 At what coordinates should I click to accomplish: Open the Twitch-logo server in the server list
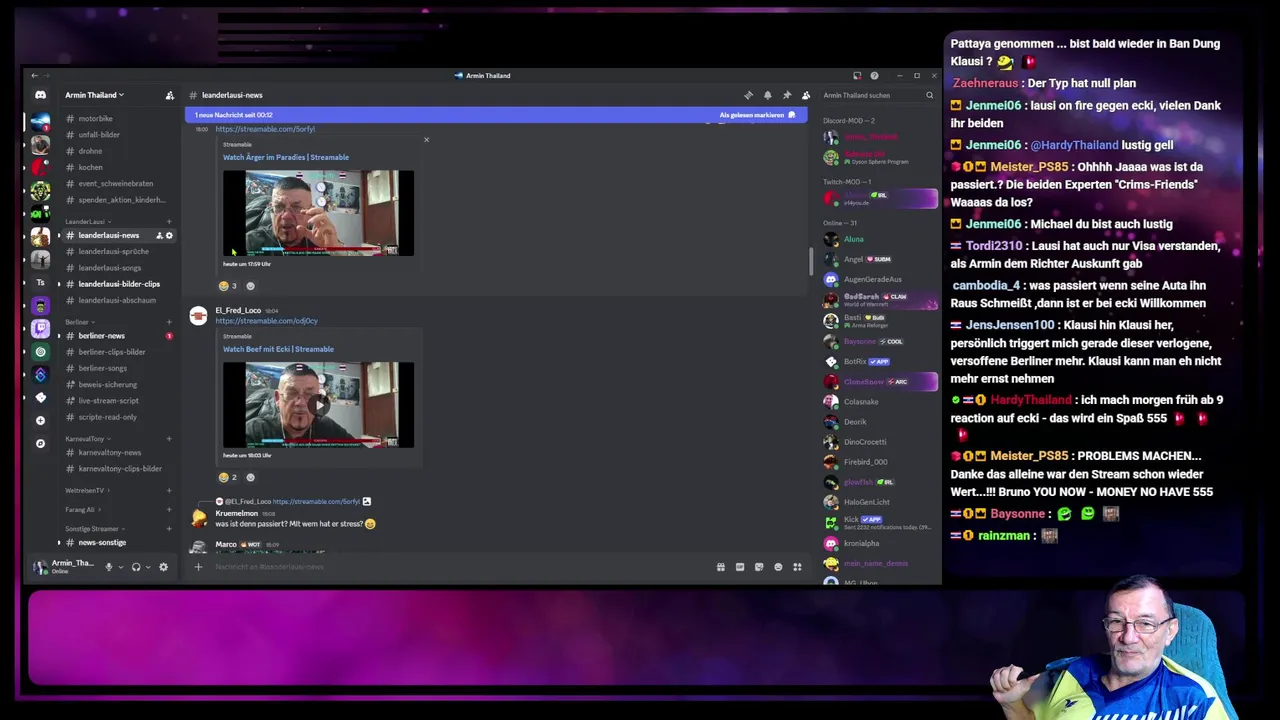pos(40,328)
